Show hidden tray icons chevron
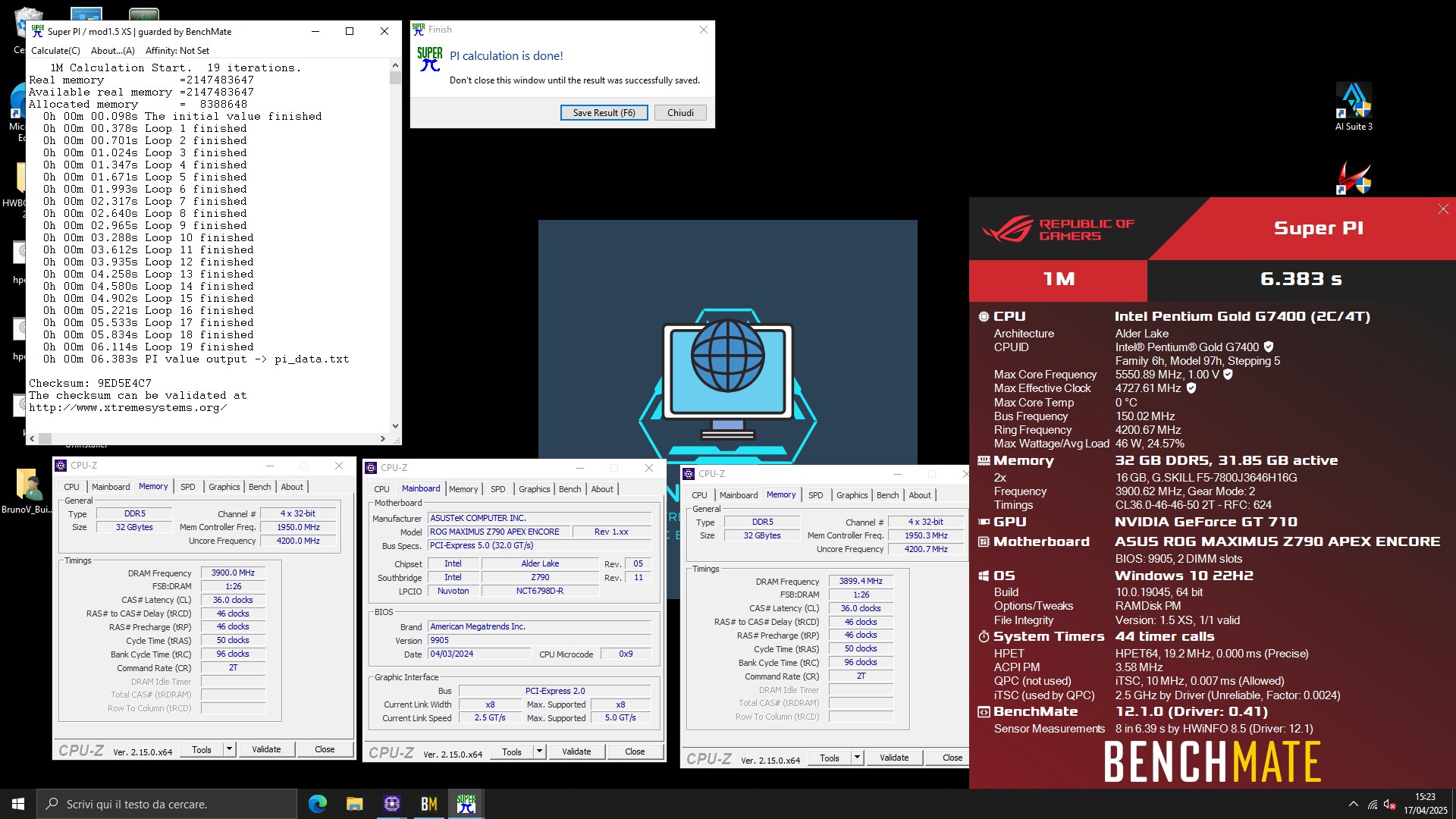The width and height of the screenshot is (1456, 819). pos(1353,805)
